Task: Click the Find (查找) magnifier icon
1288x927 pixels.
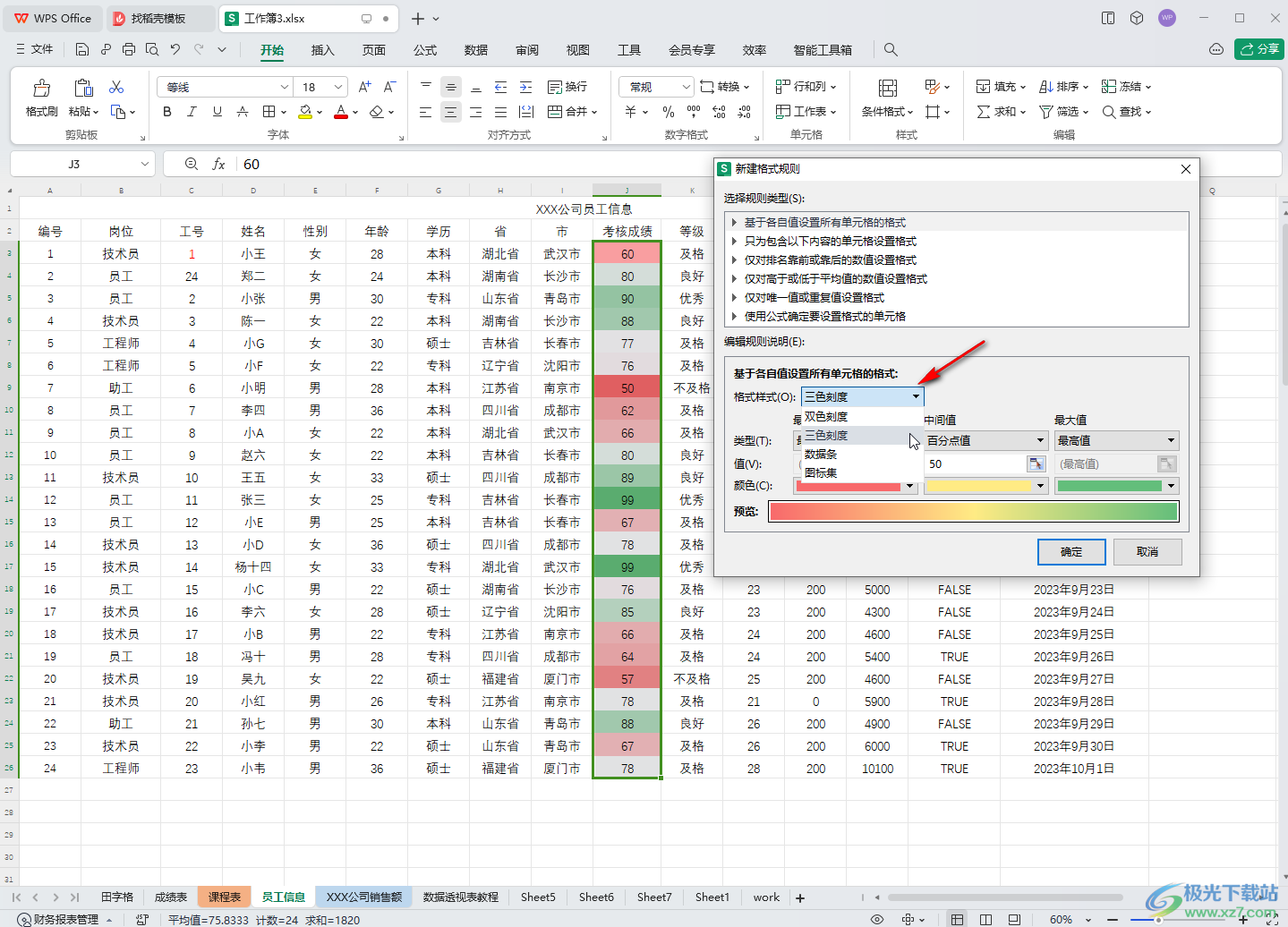Action: pos(1108,112)
